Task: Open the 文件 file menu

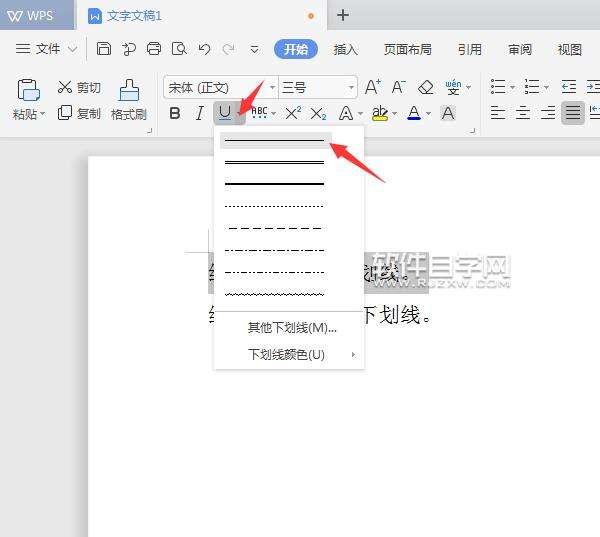Action: click(46, 49)
